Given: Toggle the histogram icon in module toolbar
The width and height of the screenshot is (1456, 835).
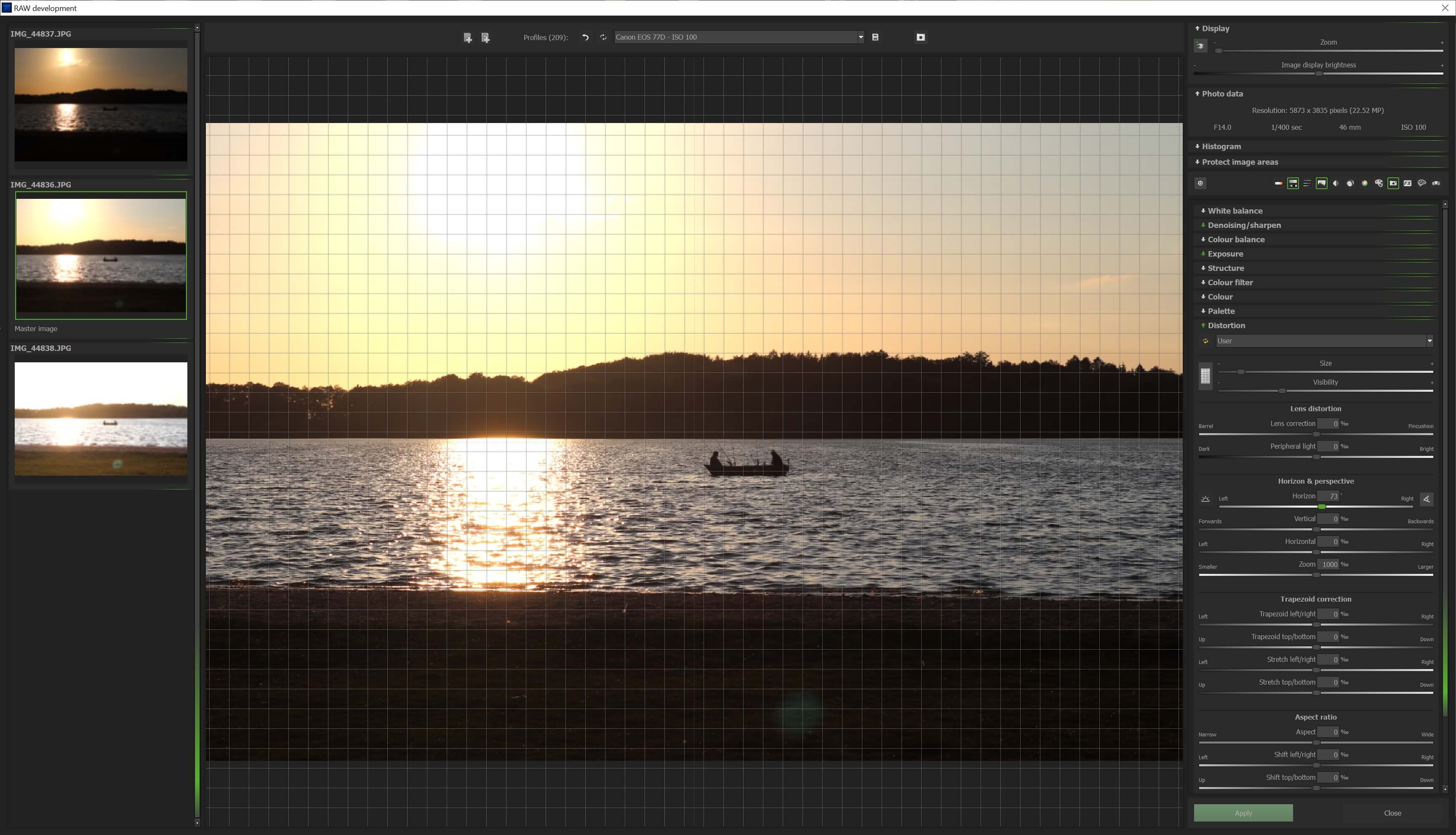Looking at the screenshot, I should pos(1321,184).
